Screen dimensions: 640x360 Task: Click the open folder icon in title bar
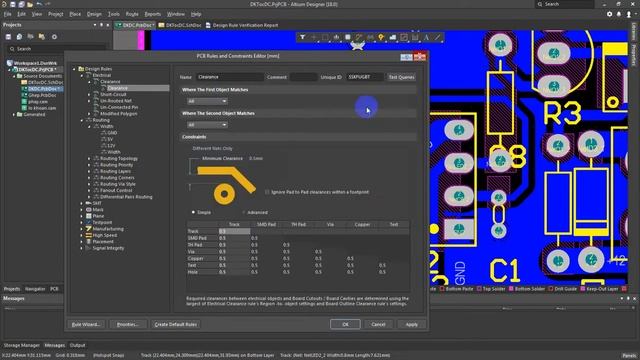(x=30, y=4)
